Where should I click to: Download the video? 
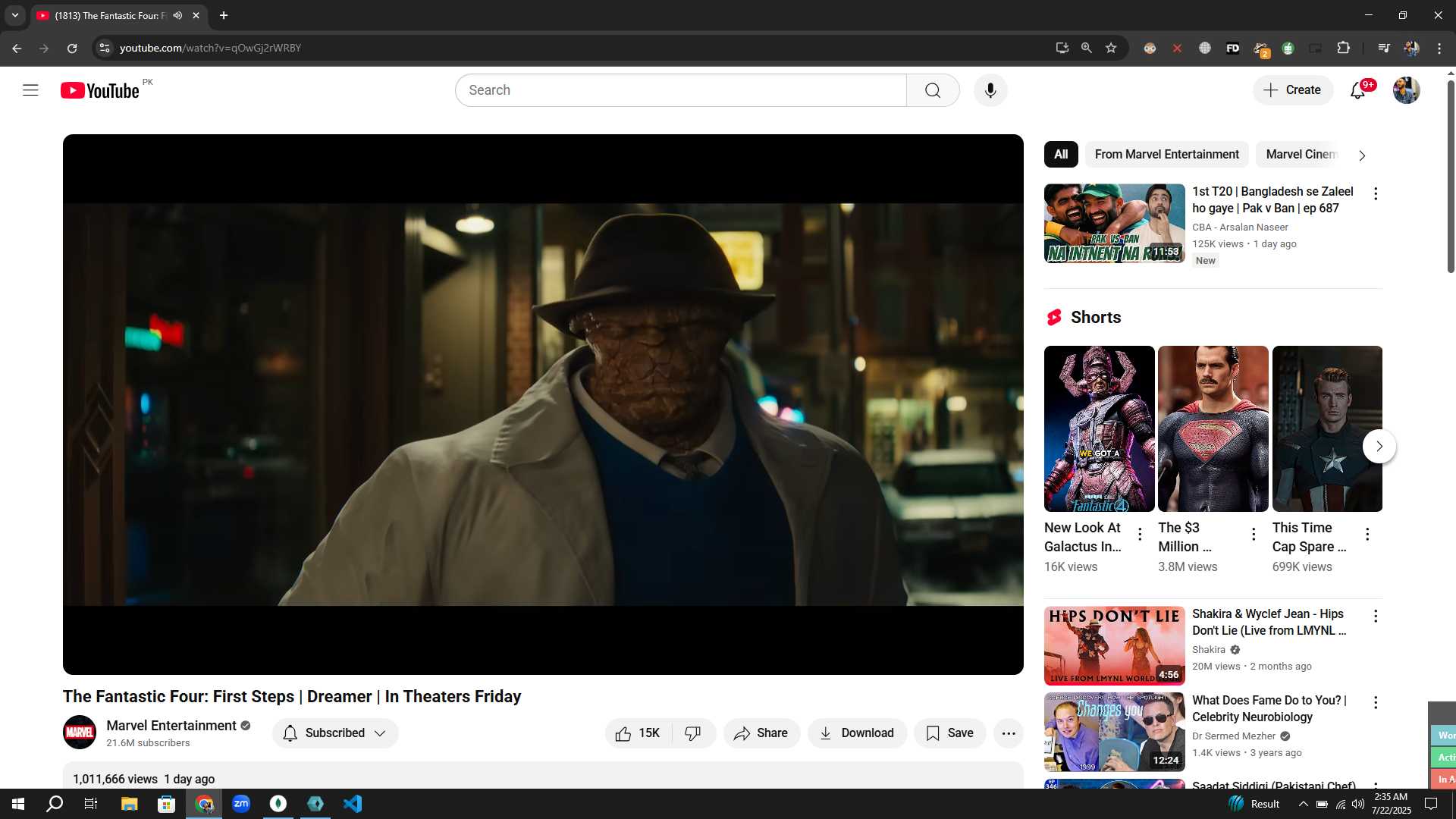(x=857, y=733)
